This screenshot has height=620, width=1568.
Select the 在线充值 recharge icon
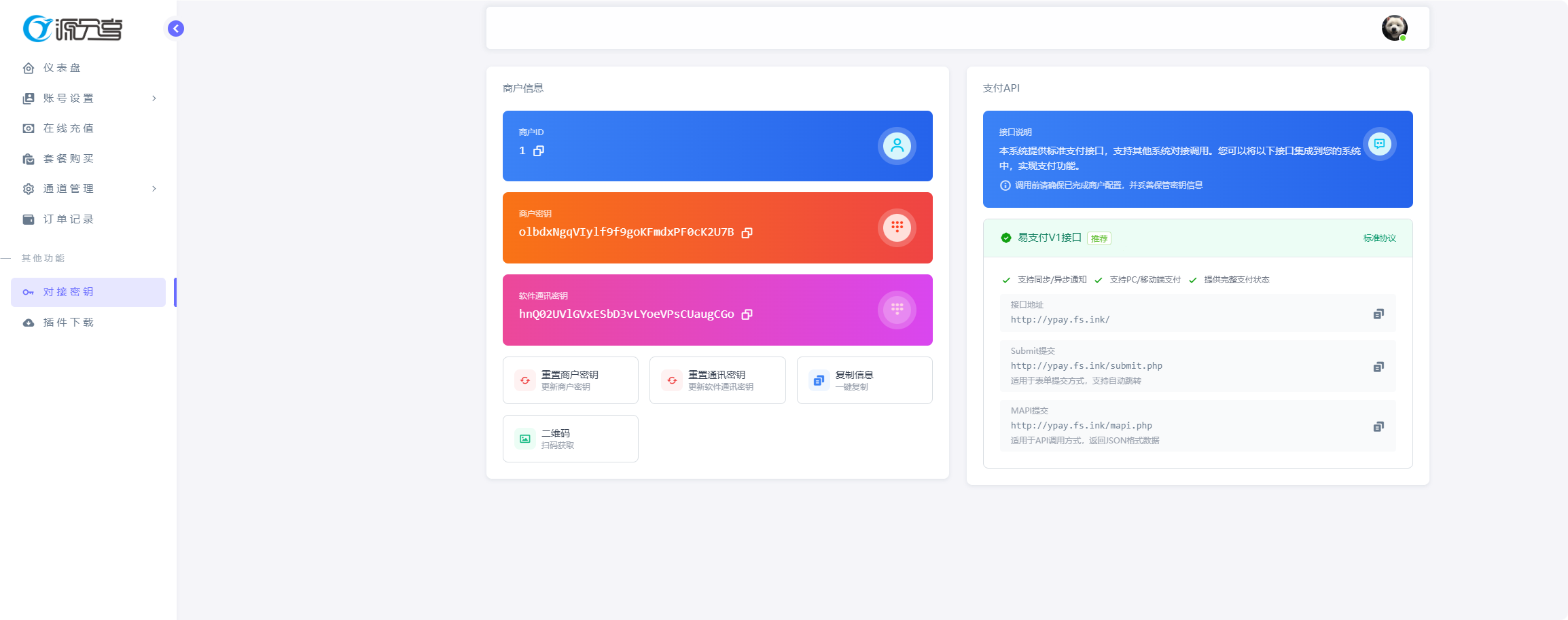coord(28,128)
